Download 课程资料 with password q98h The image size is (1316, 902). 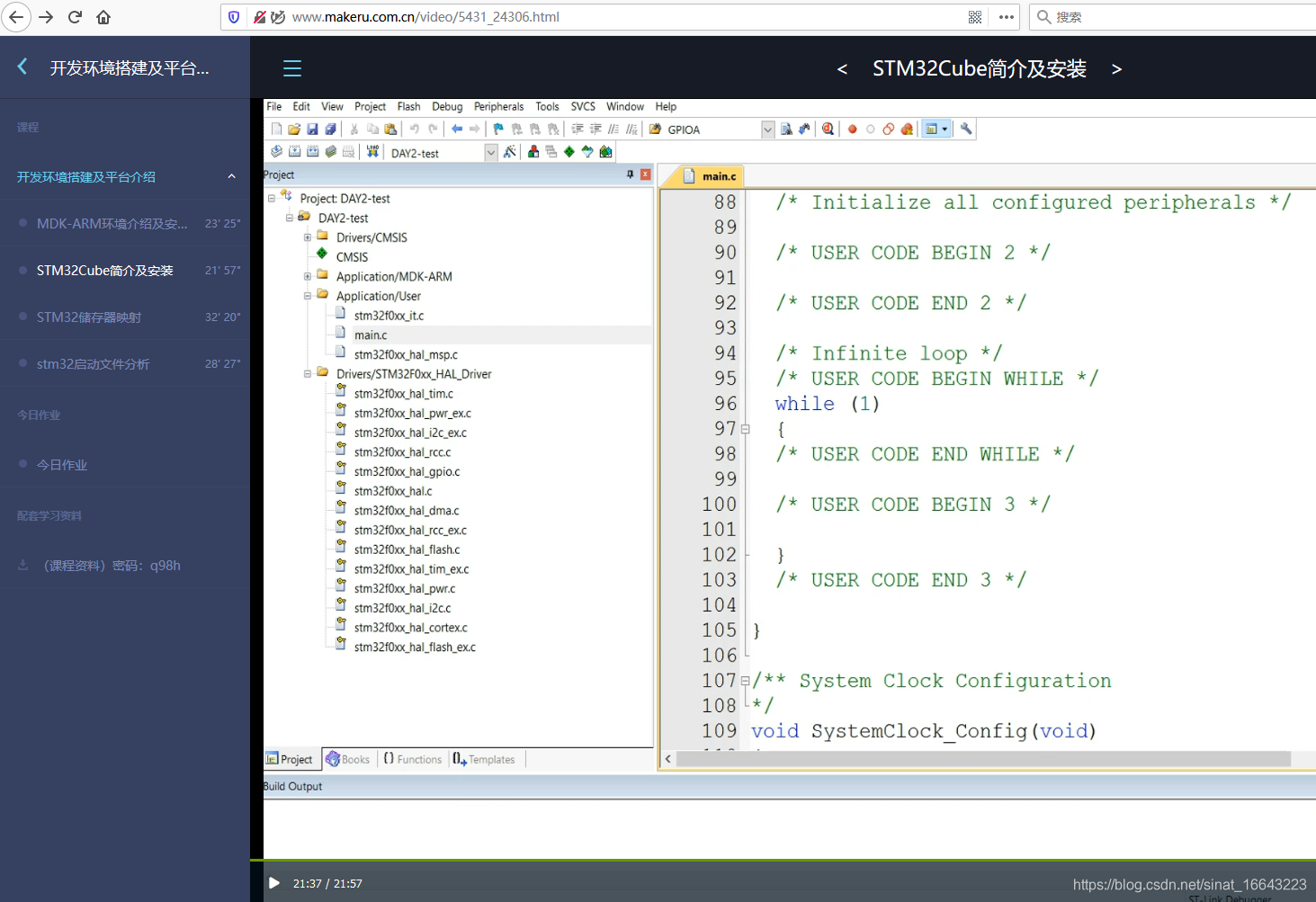(125, 566)
